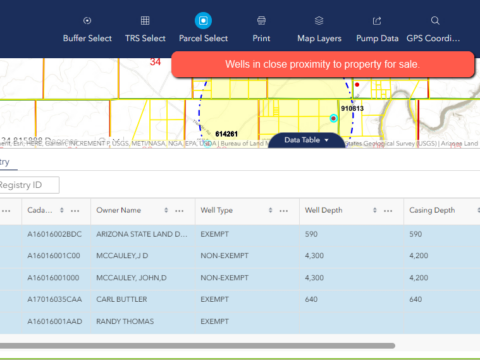Open the GPS Coordinates search icon
The height and width of the screenshot is (360, 480).
pyautogui.click(x=435, y=21)
